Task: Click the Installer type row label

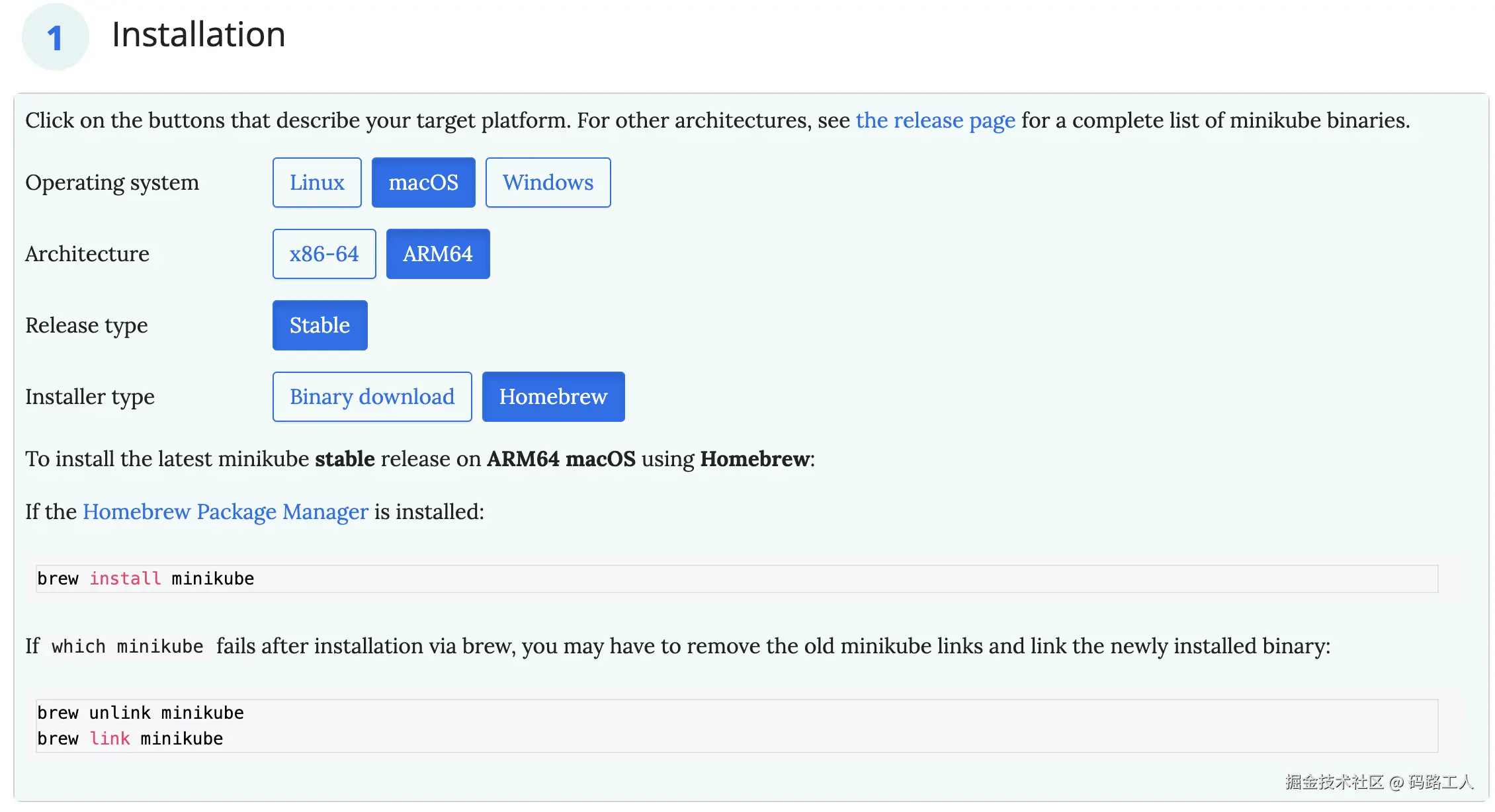Action: click(90, 397)
